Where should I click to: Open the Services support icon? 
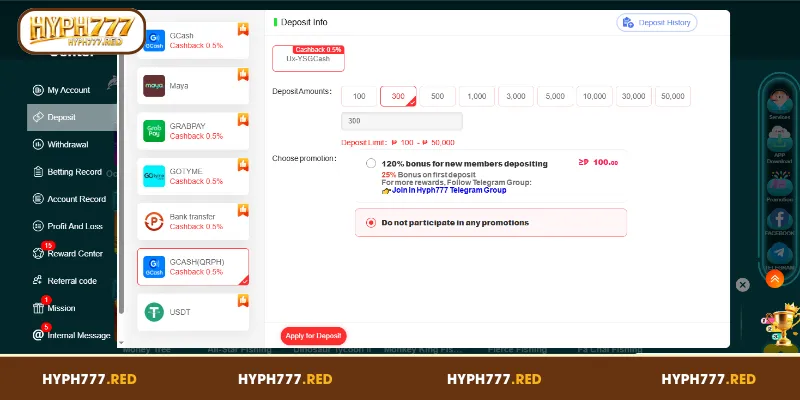pos(780,102)
